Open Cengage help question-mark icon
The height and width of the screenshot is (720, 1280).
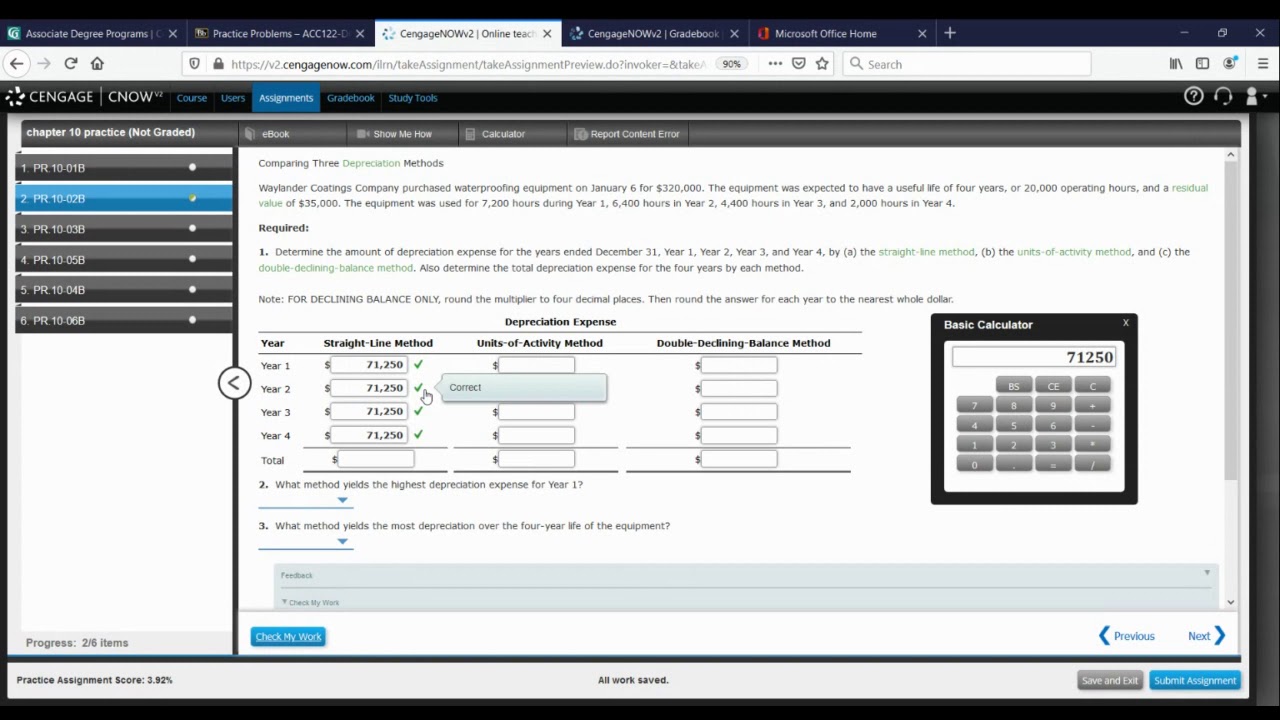(1193, 97)
